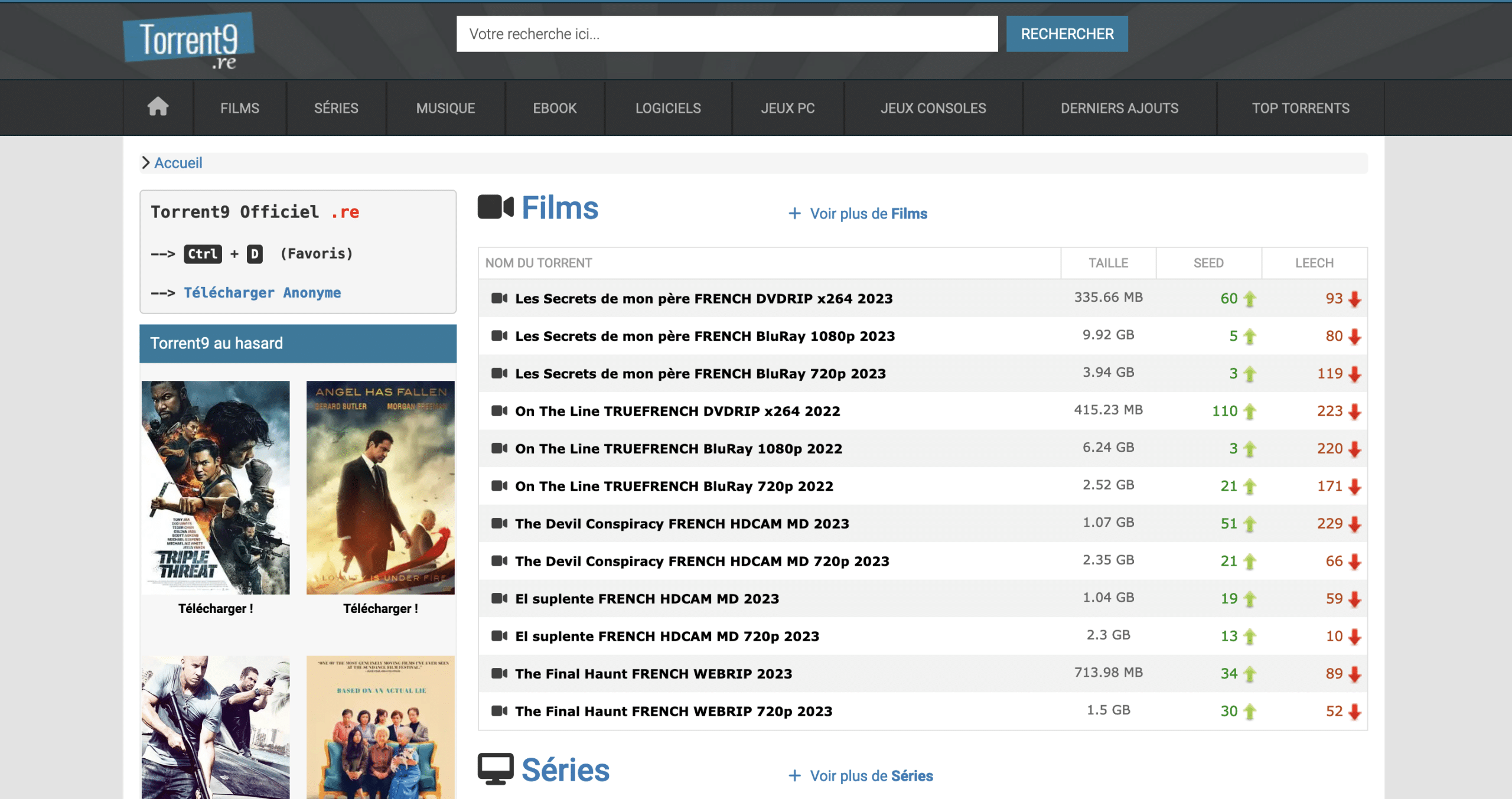Click the Séries section heading

click(x=565, y=769)
